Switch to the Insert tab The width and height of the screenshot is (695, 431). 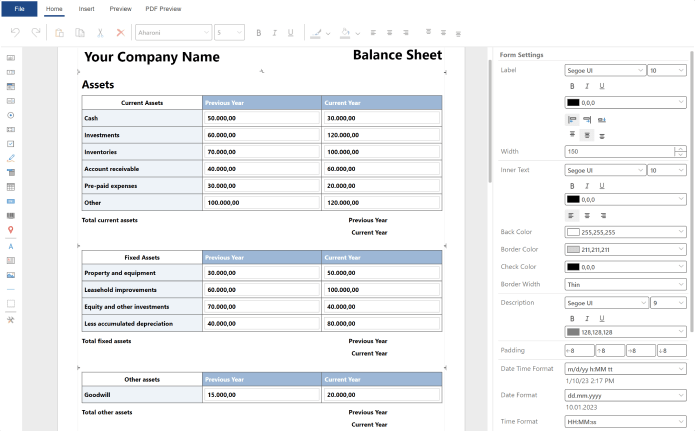pyautogui.click(x=87, y=8)
